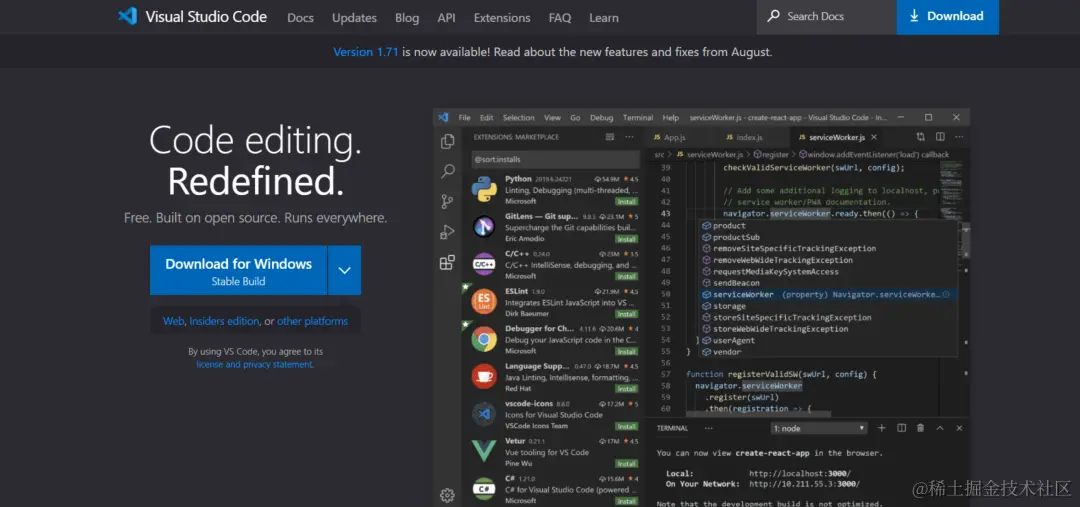Select the TERMINAL panel tab
Image resolution: width=1080 pixels, height=507 pixels.
[x=672, y=428]
